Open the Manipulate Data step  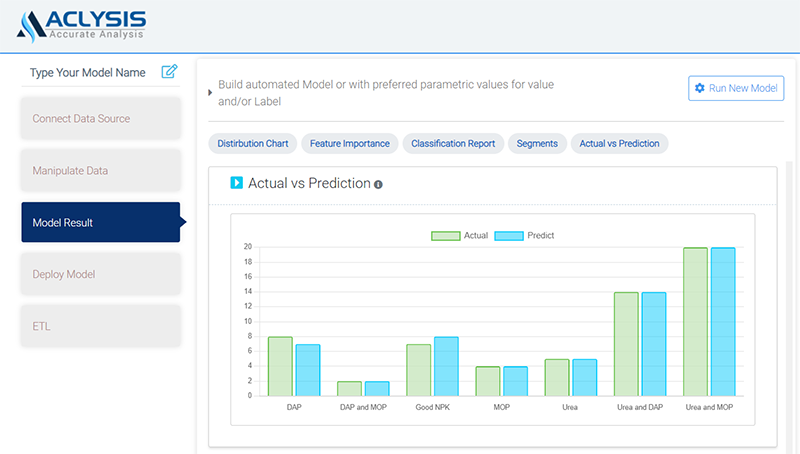(100, 170)
